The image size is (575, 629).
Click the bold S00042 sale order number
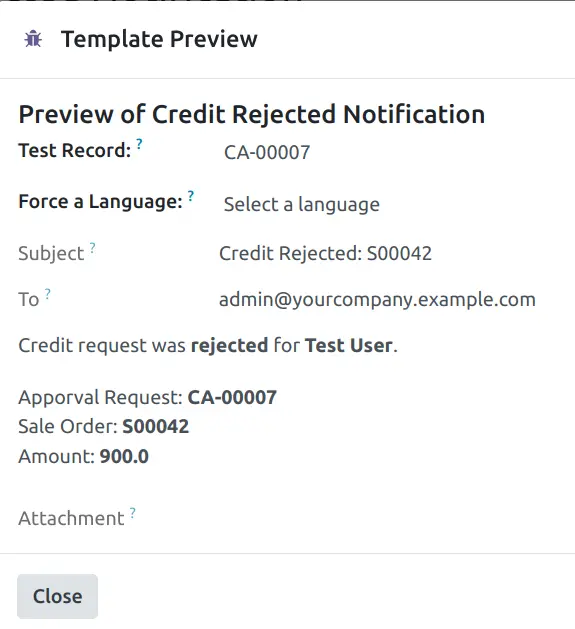(x=155, y=426)
